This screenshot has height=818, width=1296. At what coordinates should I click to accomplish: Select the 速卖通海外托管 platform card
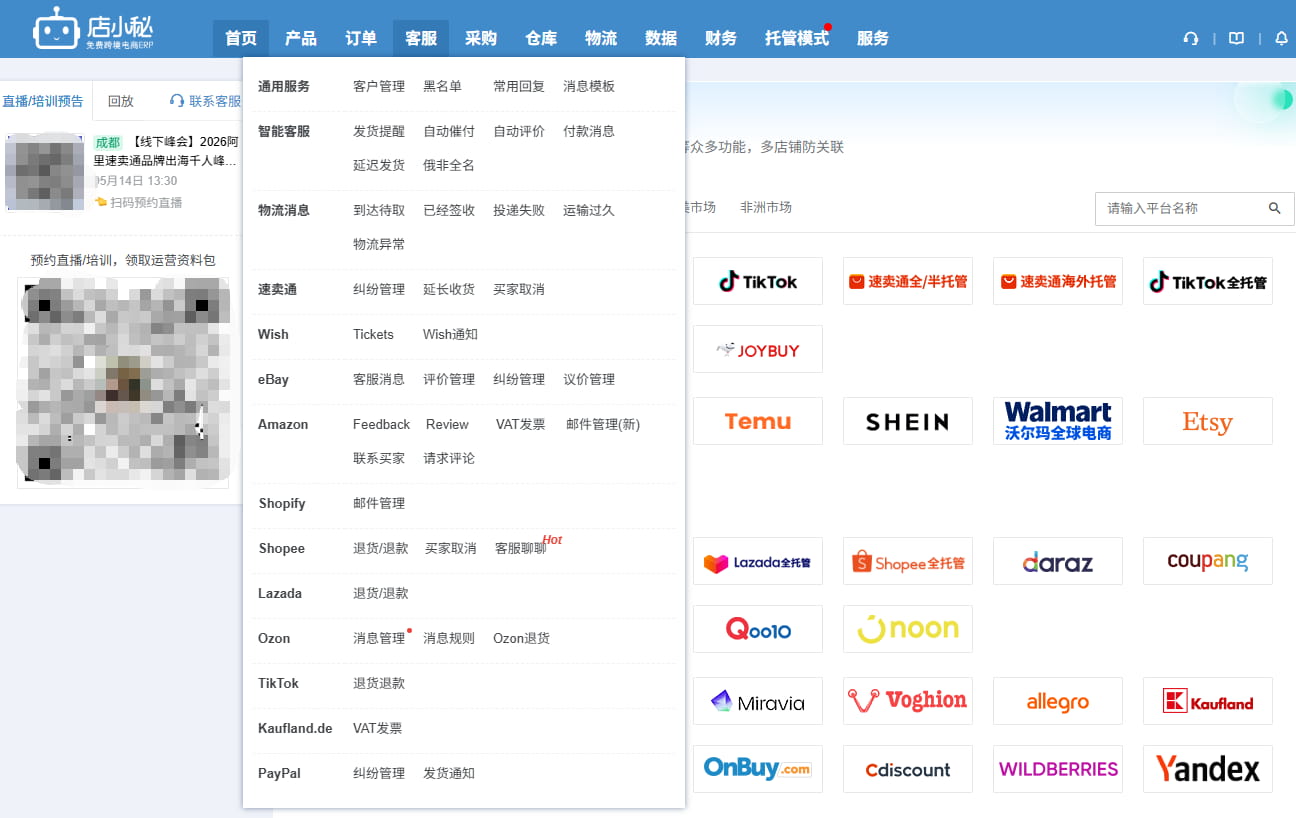1058,281
